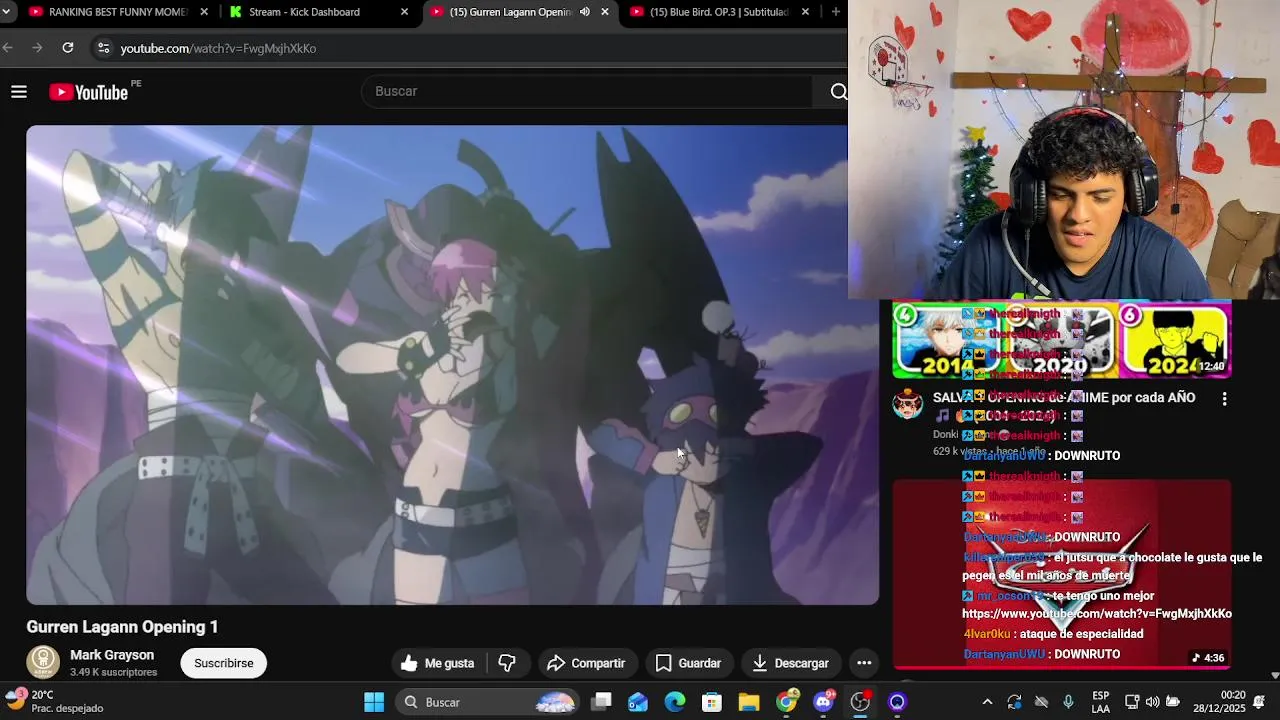Open site information icon in address bar
1280x720 pixels.
pyautogui.click(x=103, y=48)
